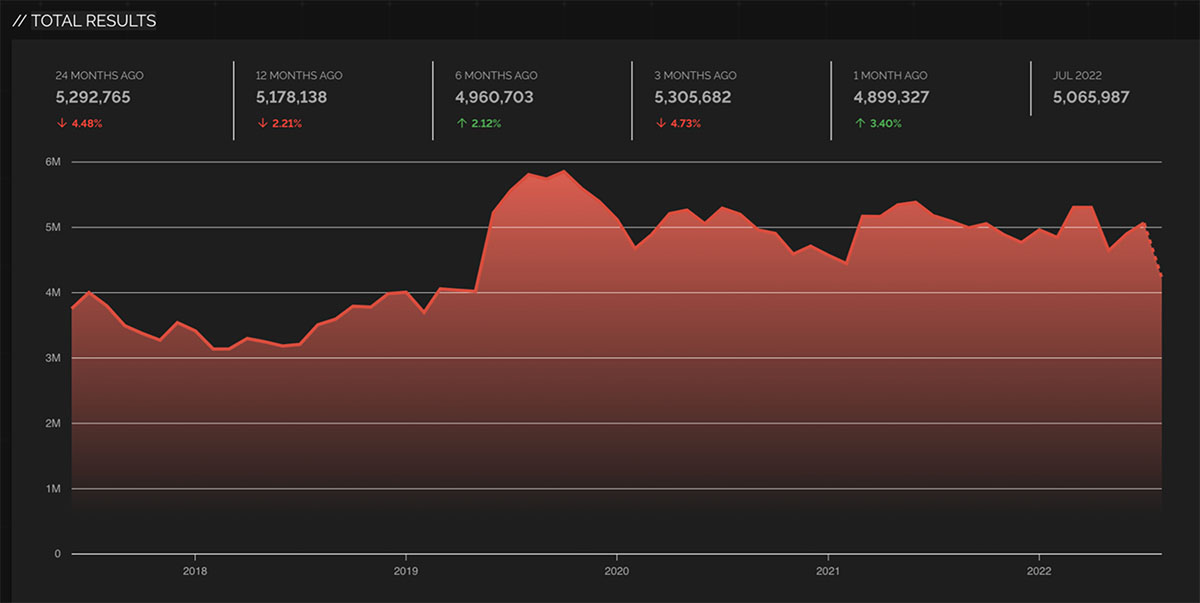Click the 2021 label on the x-axis
The height and width of the screenshot is (603, 1200).
(x=828, y=573)
